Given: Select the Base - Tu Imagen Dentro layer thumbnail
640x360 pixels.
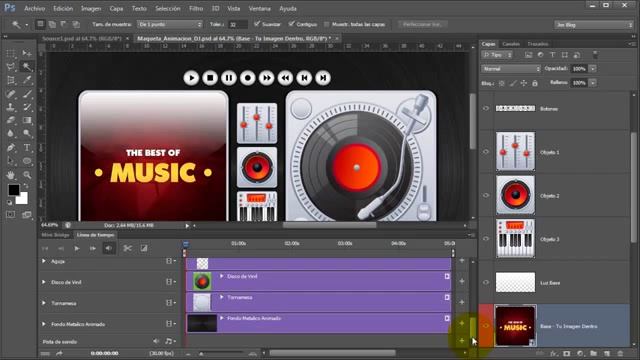Looking at the screenshot, I should coord(516,326).
